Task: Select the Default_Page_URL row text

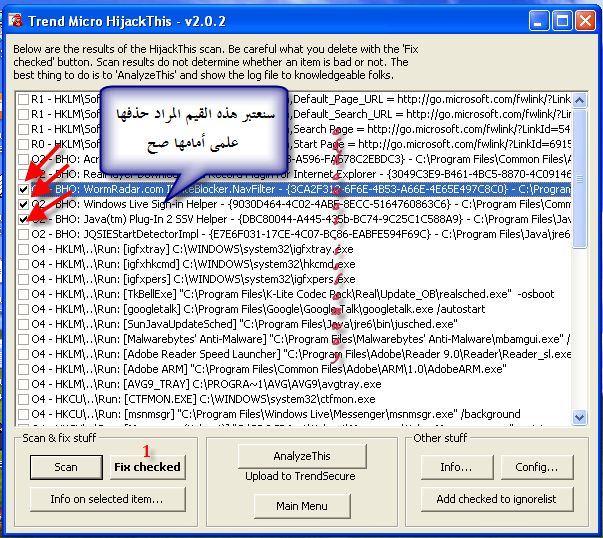Action: [x=301, y=99]
